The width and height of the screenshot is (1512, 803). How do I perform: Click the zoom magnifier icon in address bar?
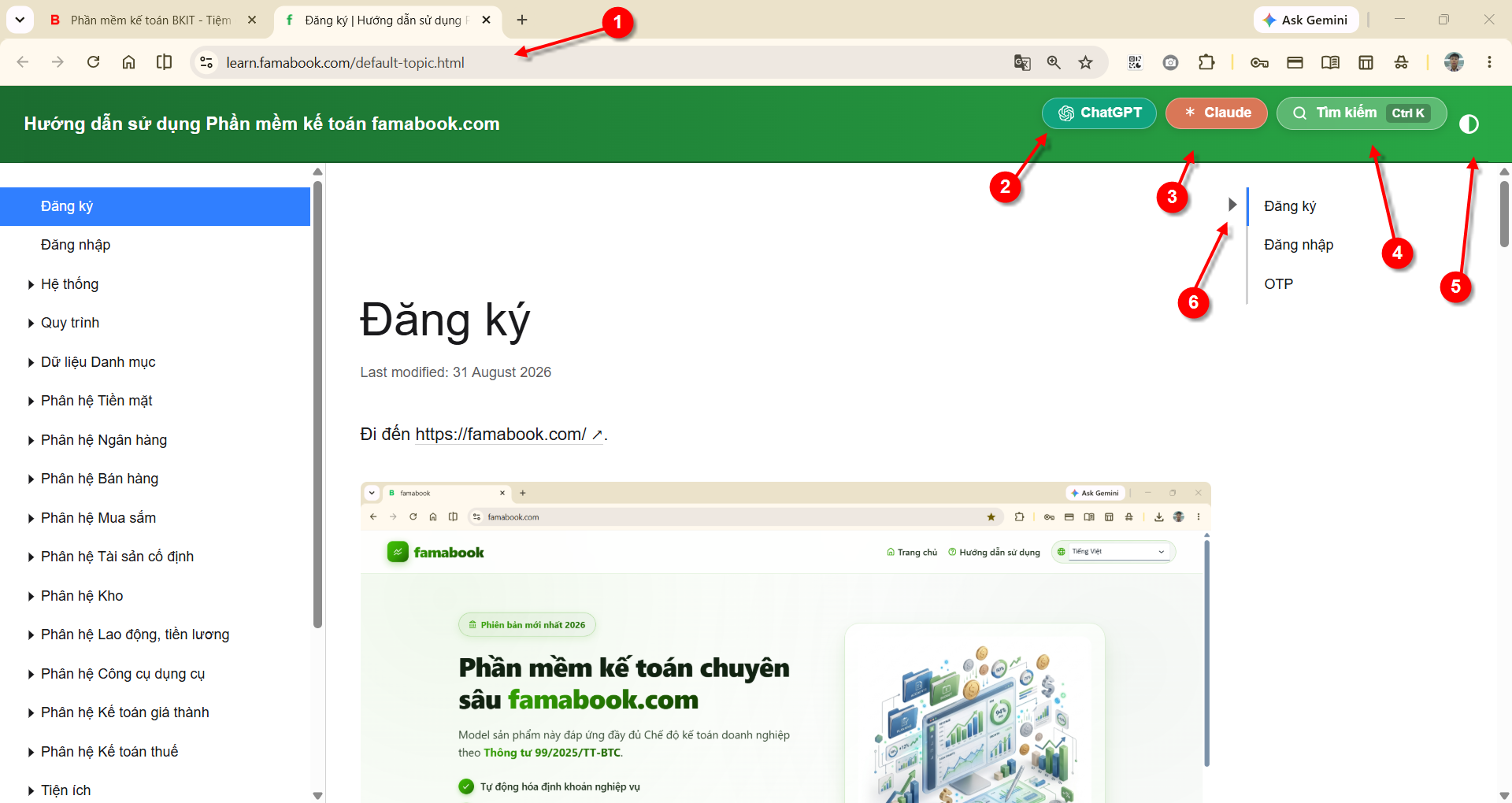point(1054,63)
